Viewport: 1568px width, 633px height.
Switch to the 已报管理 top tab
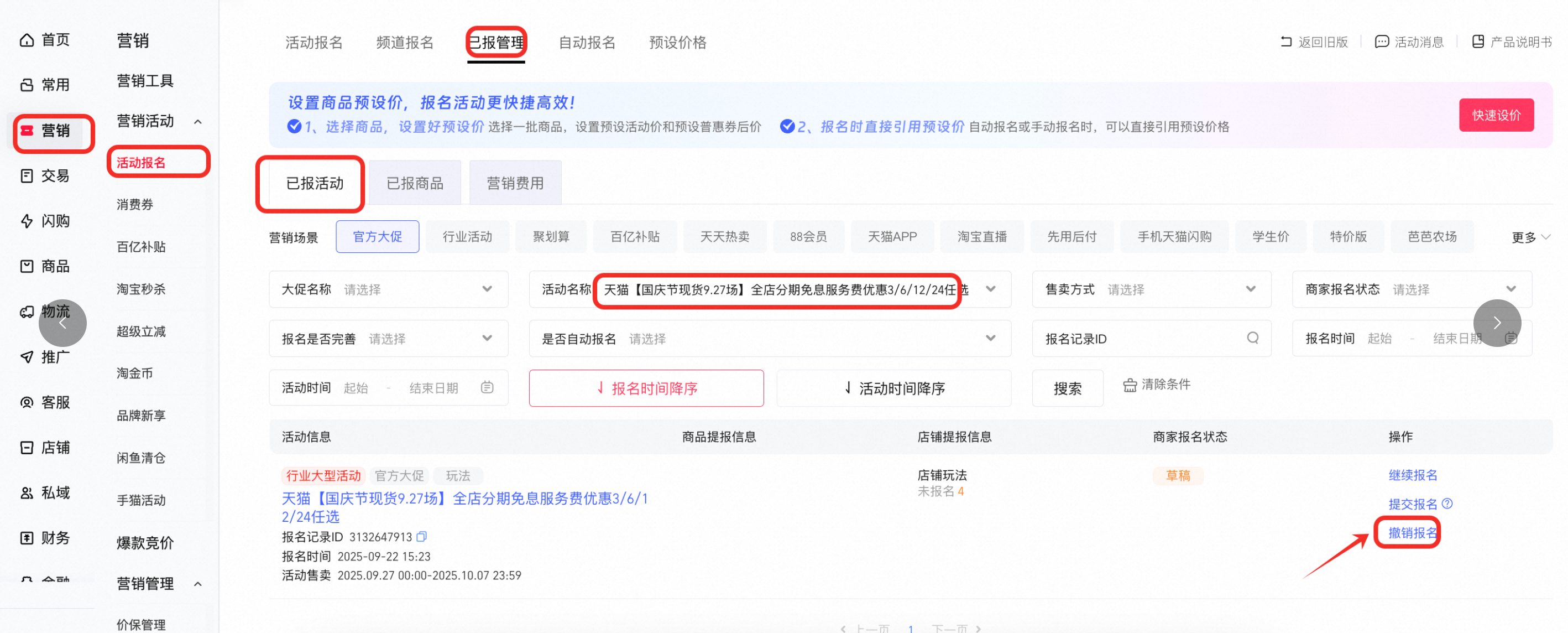(496, 43)
